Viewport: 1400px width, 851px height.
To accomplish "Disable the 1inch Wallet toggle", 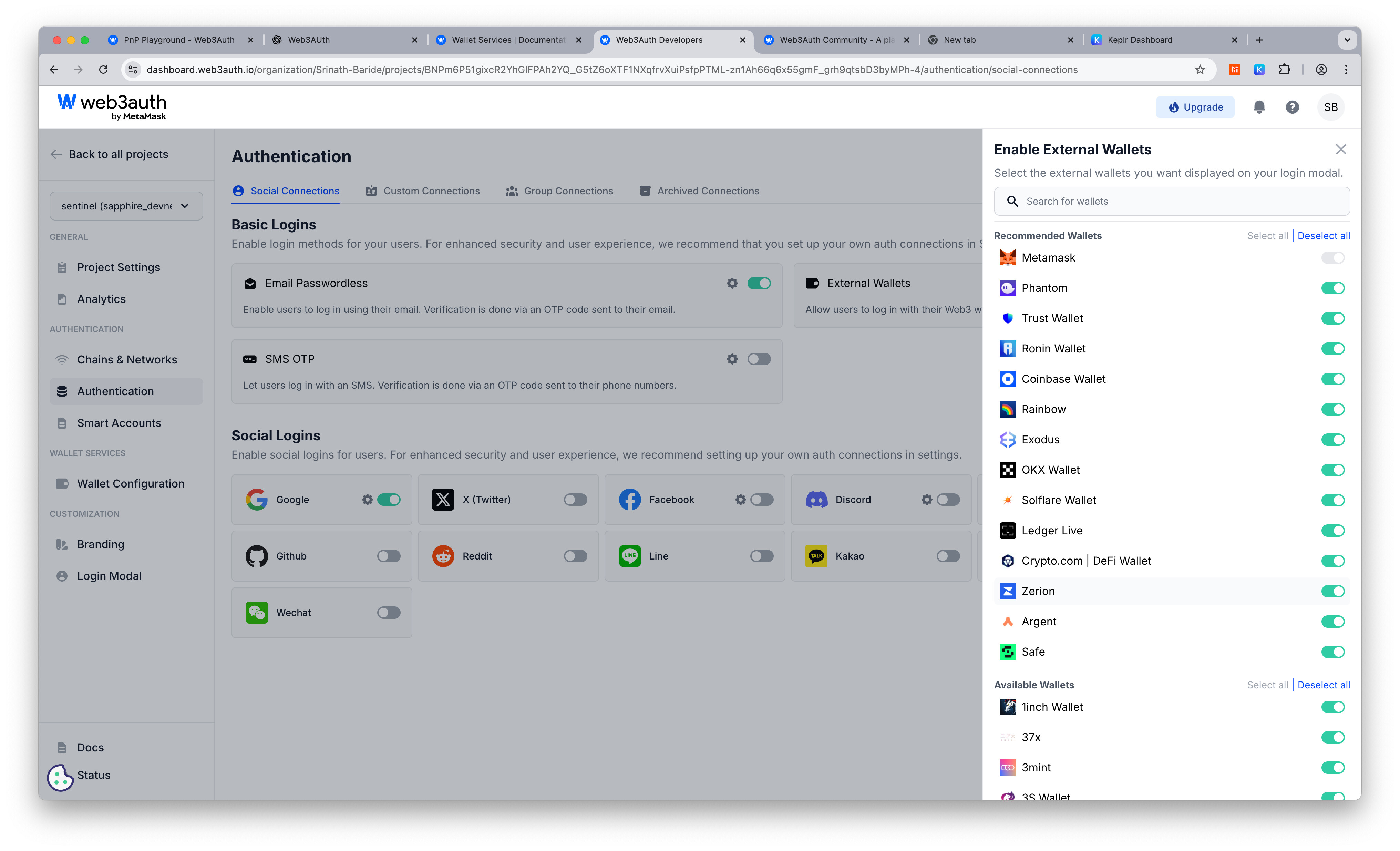I will [x=1332, y=707].
